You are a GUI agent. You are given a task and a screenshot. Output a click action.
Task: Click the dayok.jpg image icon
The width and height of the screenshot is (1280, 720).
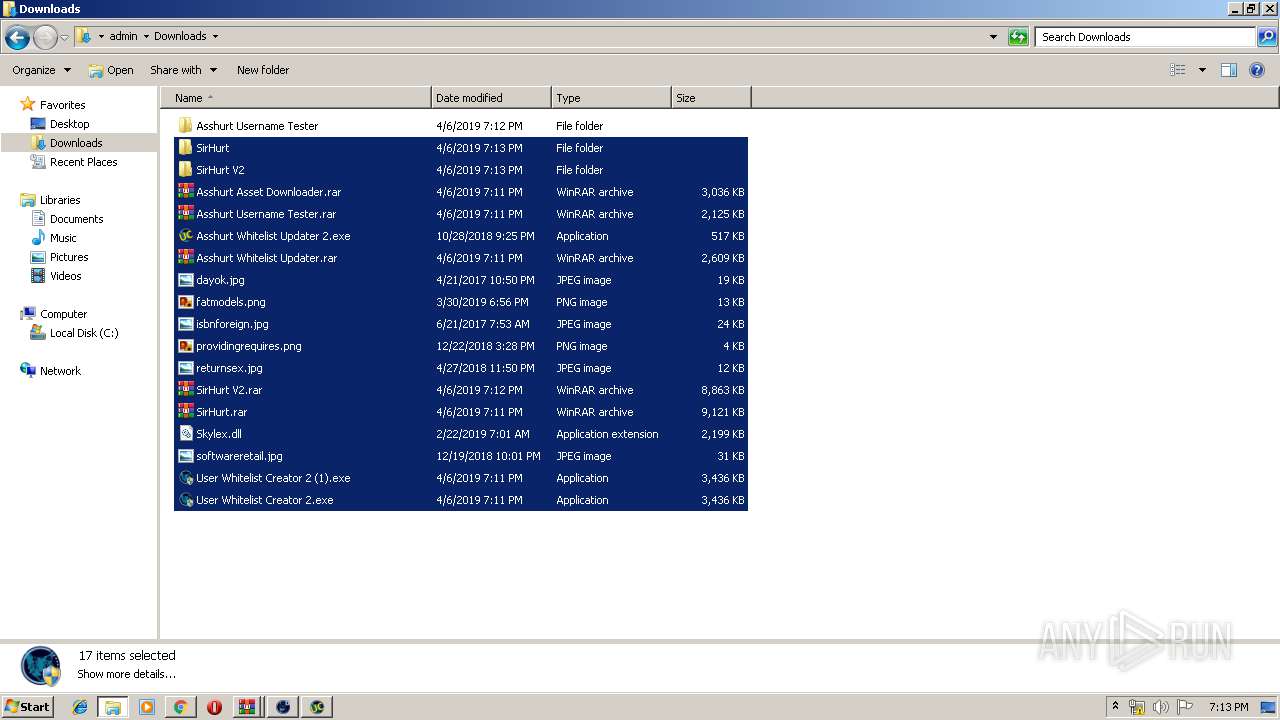click(185, 280)
